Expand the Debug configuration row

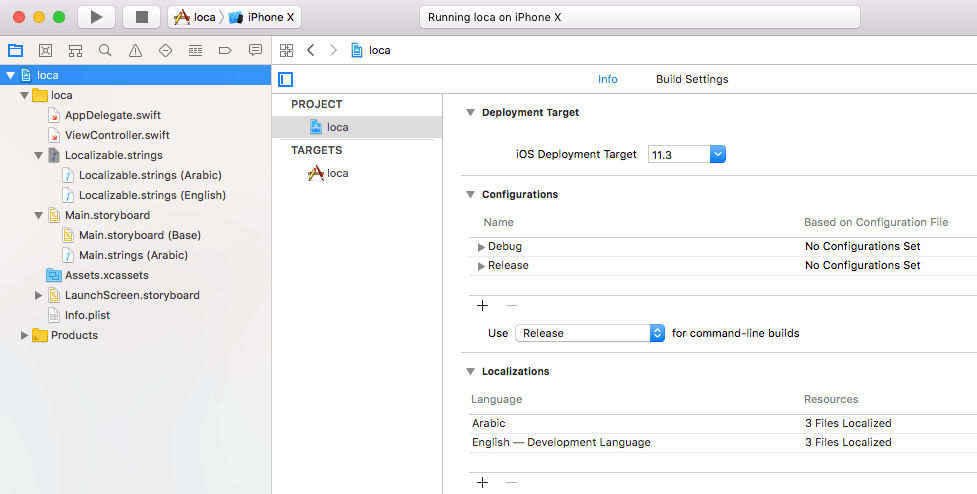pyautogui.click(x=481, y=247)
